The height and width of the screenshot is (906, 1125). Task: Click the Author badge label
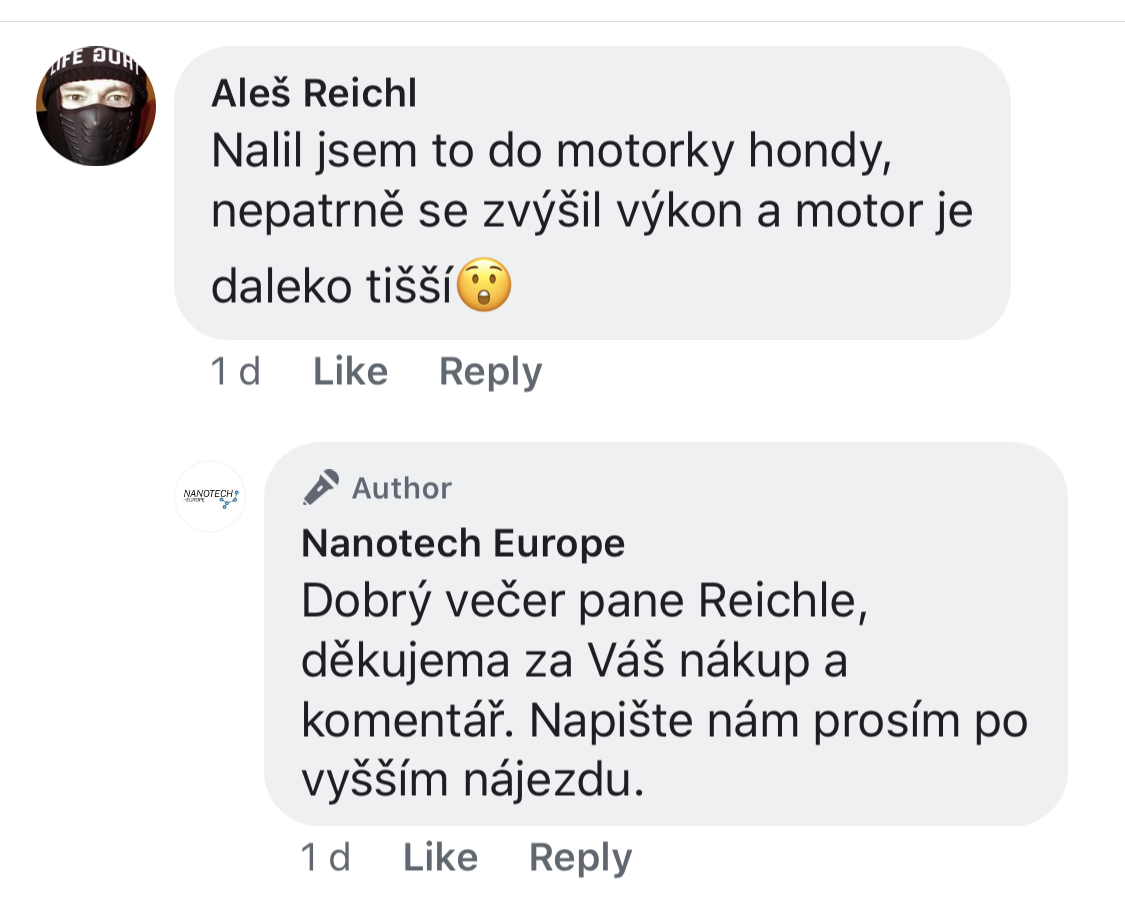402,488
